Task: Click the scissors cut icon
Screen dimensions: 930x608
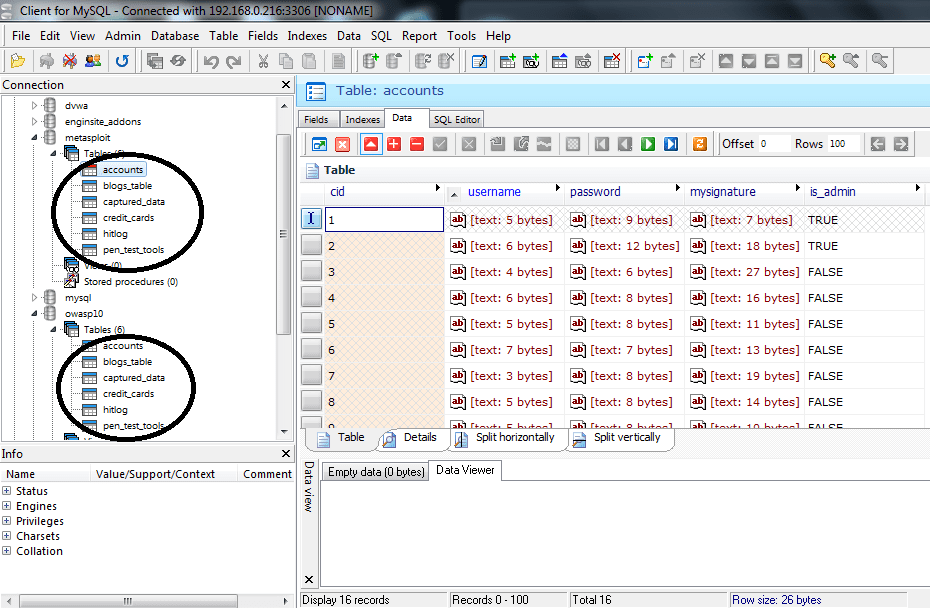Action: [x=262, y=61]
